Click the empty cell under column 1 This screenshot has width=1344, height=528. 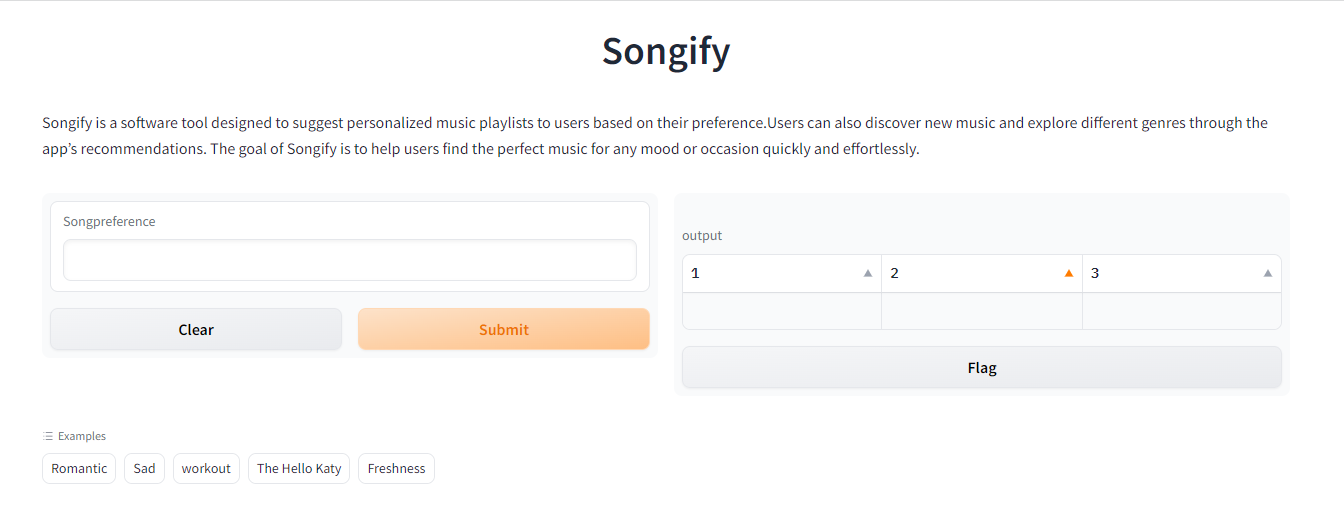tap(782, 311)
